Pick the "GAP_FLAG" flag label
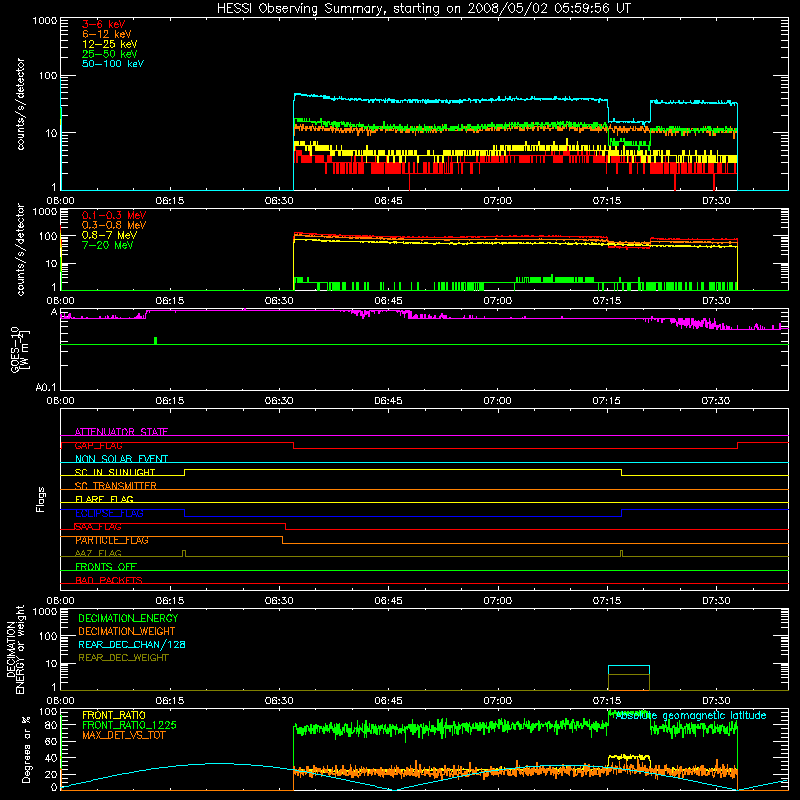 pyautogui.click(x=98, y=445)
